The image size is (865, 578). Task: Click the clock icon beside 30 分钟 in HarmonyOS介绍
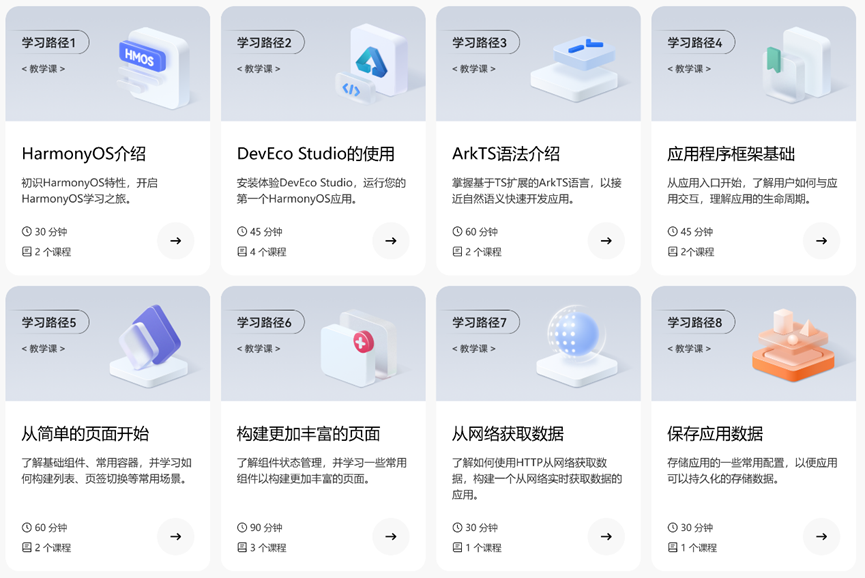coord(26,232)
